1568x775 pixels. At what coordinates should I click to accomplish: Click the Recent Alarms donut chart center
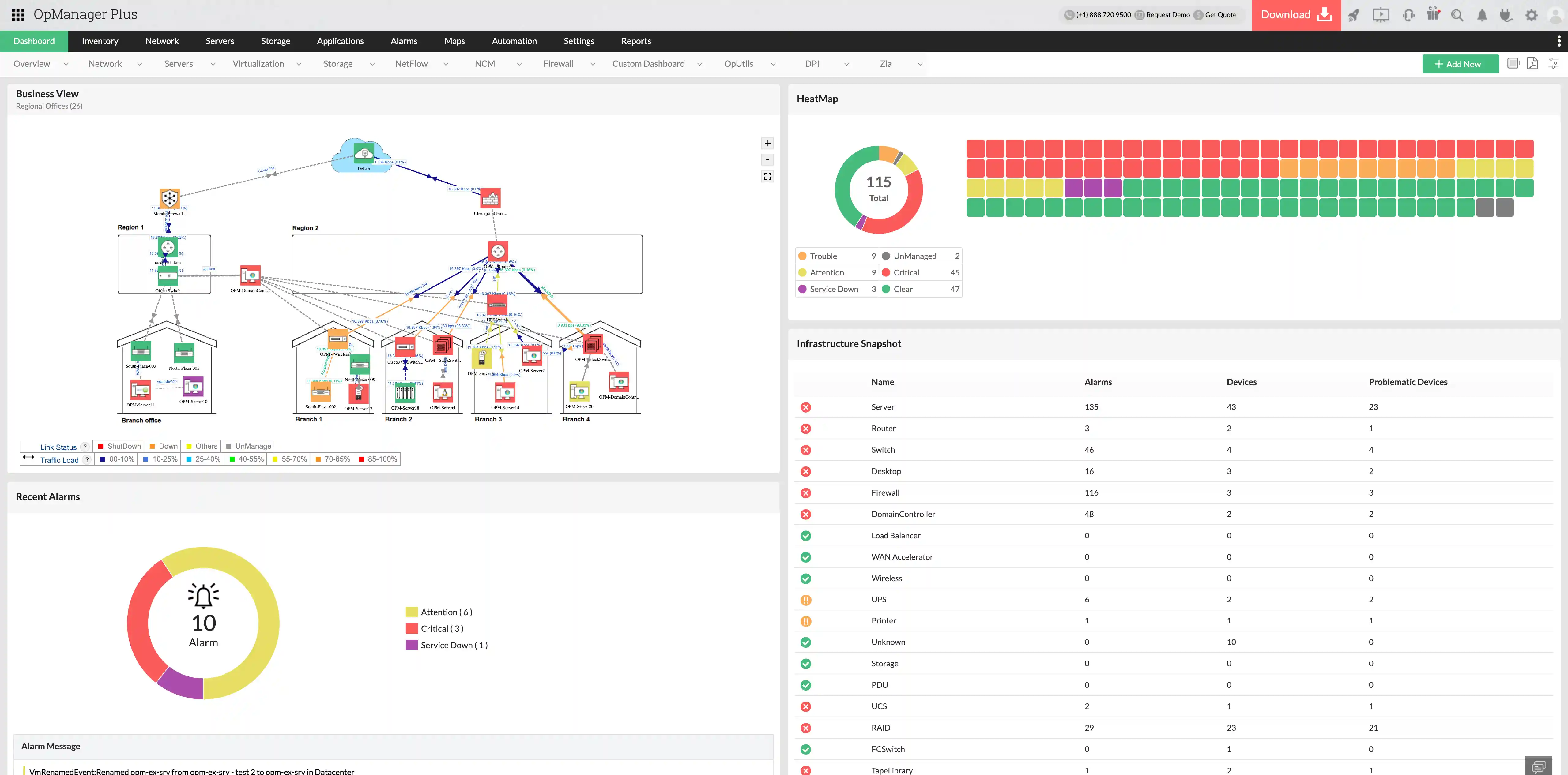pos(203,623)
